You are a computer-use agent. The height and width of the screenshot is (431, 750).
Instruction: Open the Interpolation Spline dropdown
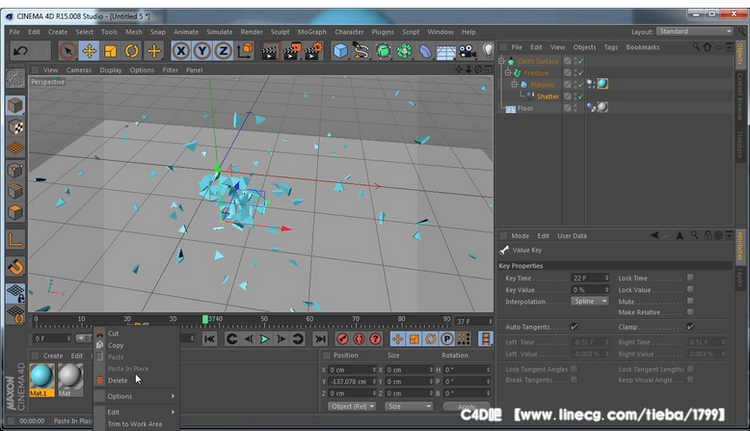[x=590, y=301]
